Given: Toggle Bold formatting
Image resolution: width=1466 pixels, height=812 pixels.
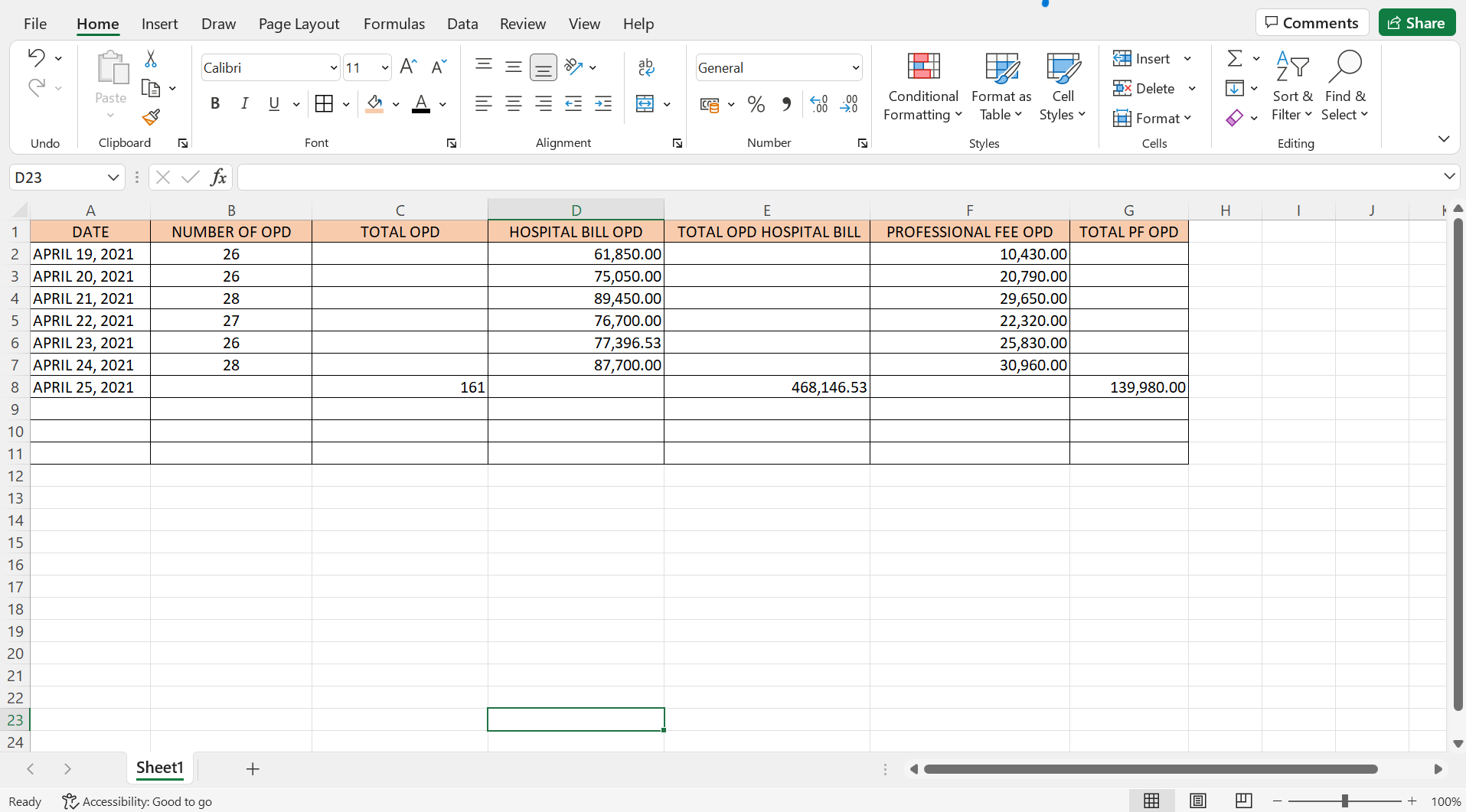Looking at the screenshot, I should point(215,104).
